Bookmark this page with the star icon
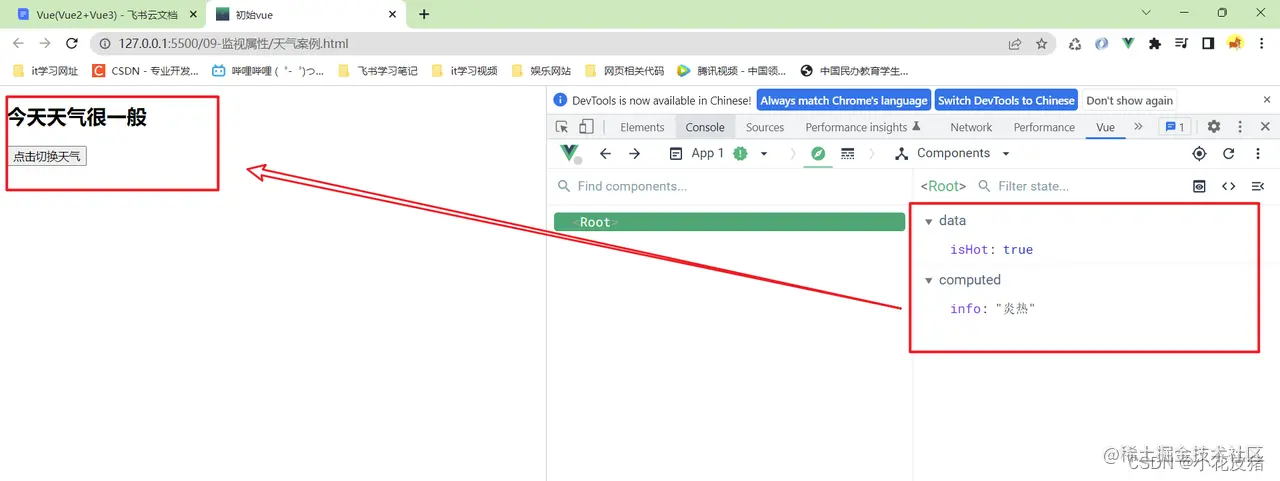1280x481 pixels. pyautogui.click(x=1042, y=44)
